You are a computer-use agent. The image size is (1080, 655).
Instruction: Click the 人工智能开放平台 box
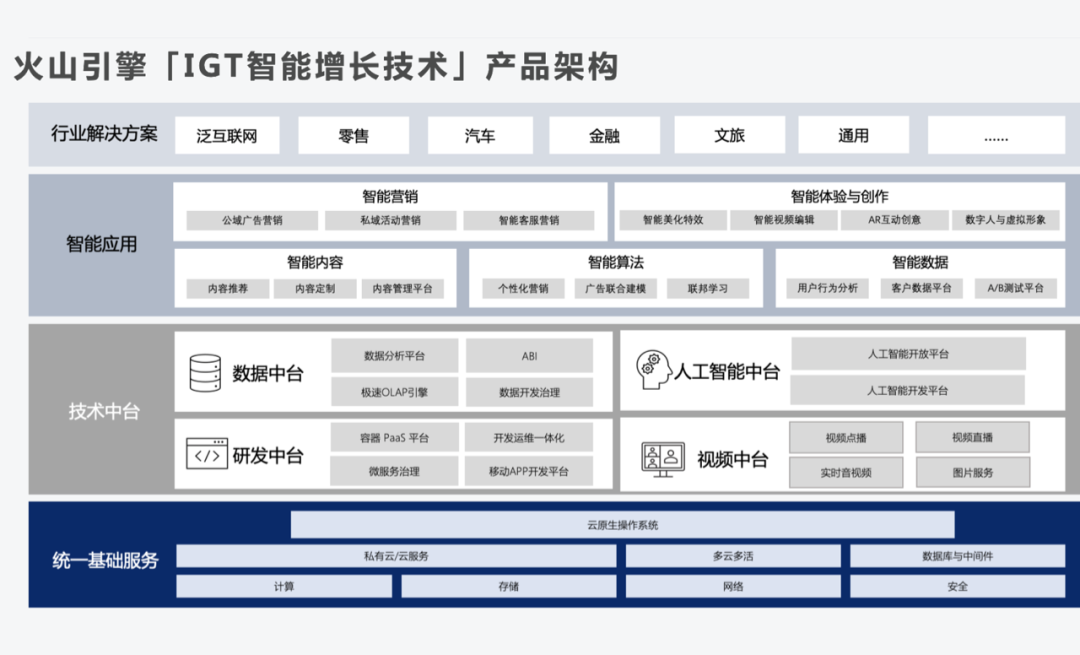point(908,354)
